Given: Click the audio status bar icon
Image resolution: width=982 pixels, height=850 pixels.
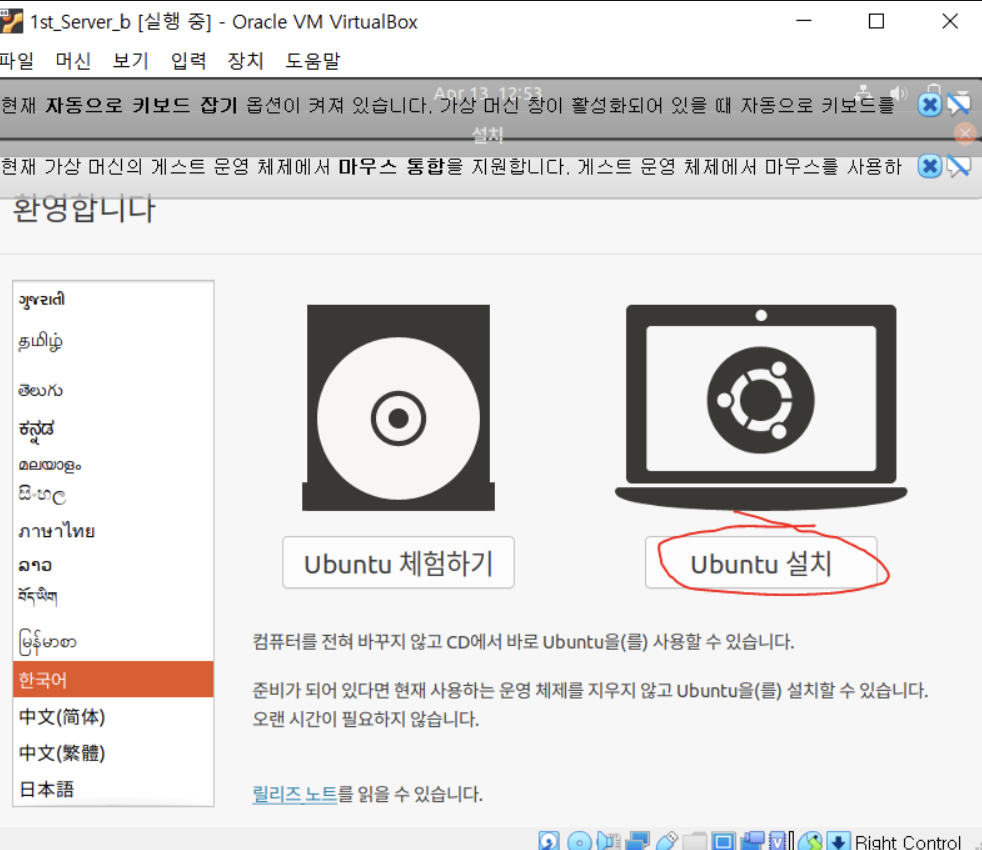Looking at the screenshot, I should coord(608,841).
